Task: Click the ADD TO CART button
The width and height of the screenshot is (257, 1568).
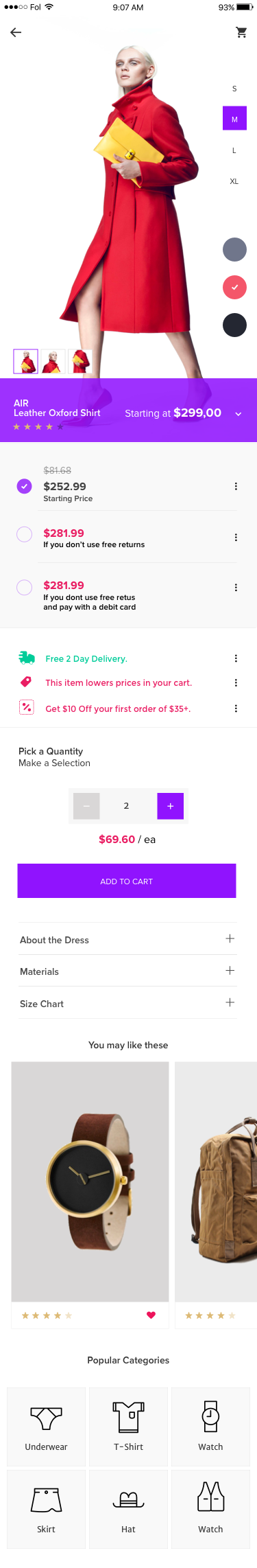Action: pyautogui.click(x=127, y=881)
